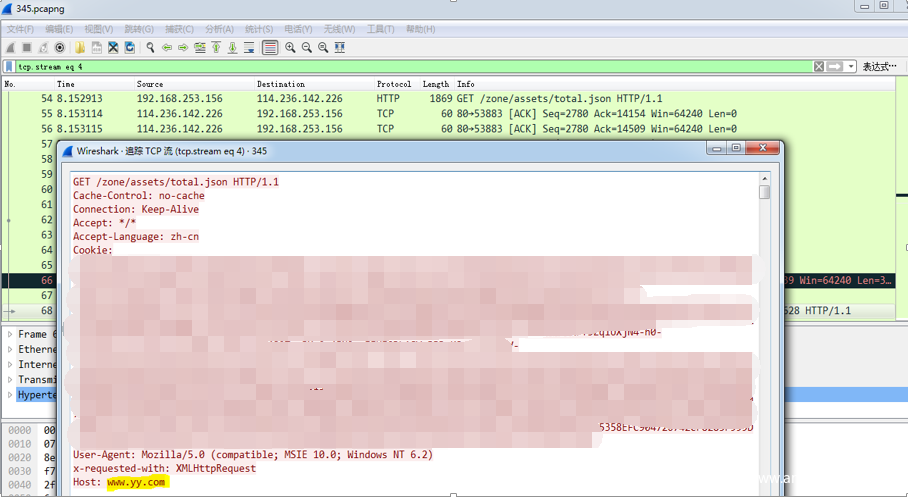Click the tcp.stream eq 4 filter field
The height and width of the screenshot is (497, 908).
click(413, 67)
